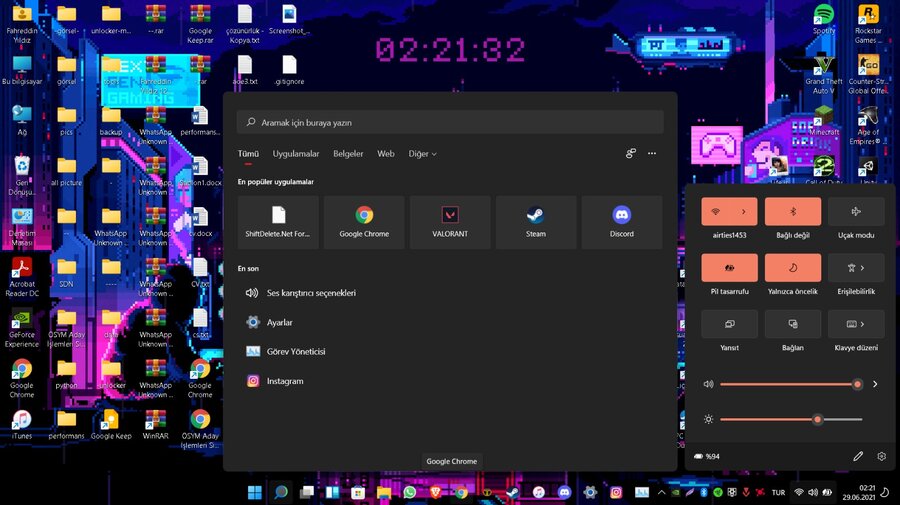Click the brightness slider handle

[x=817, y=419]
